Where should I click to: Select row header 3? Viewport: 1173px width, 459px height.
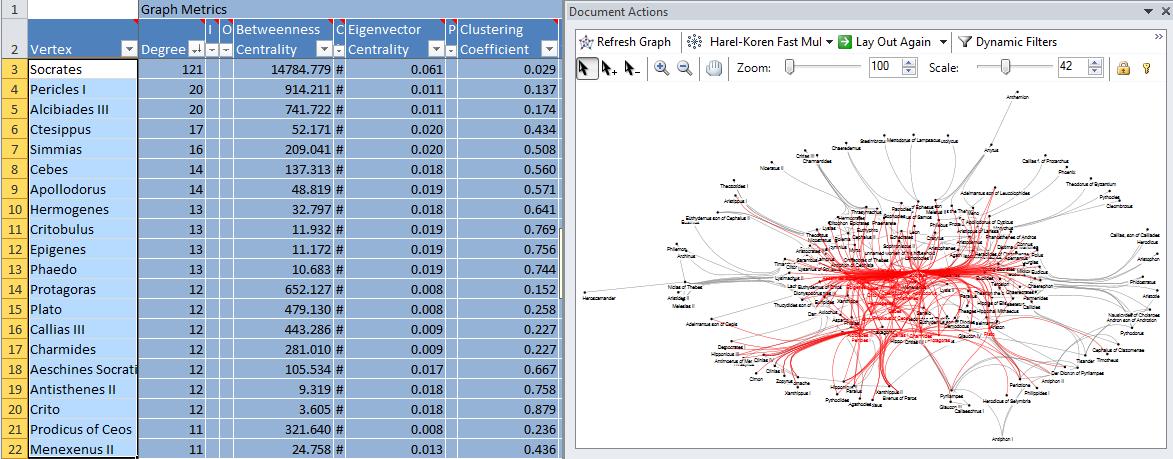point(13,70)
